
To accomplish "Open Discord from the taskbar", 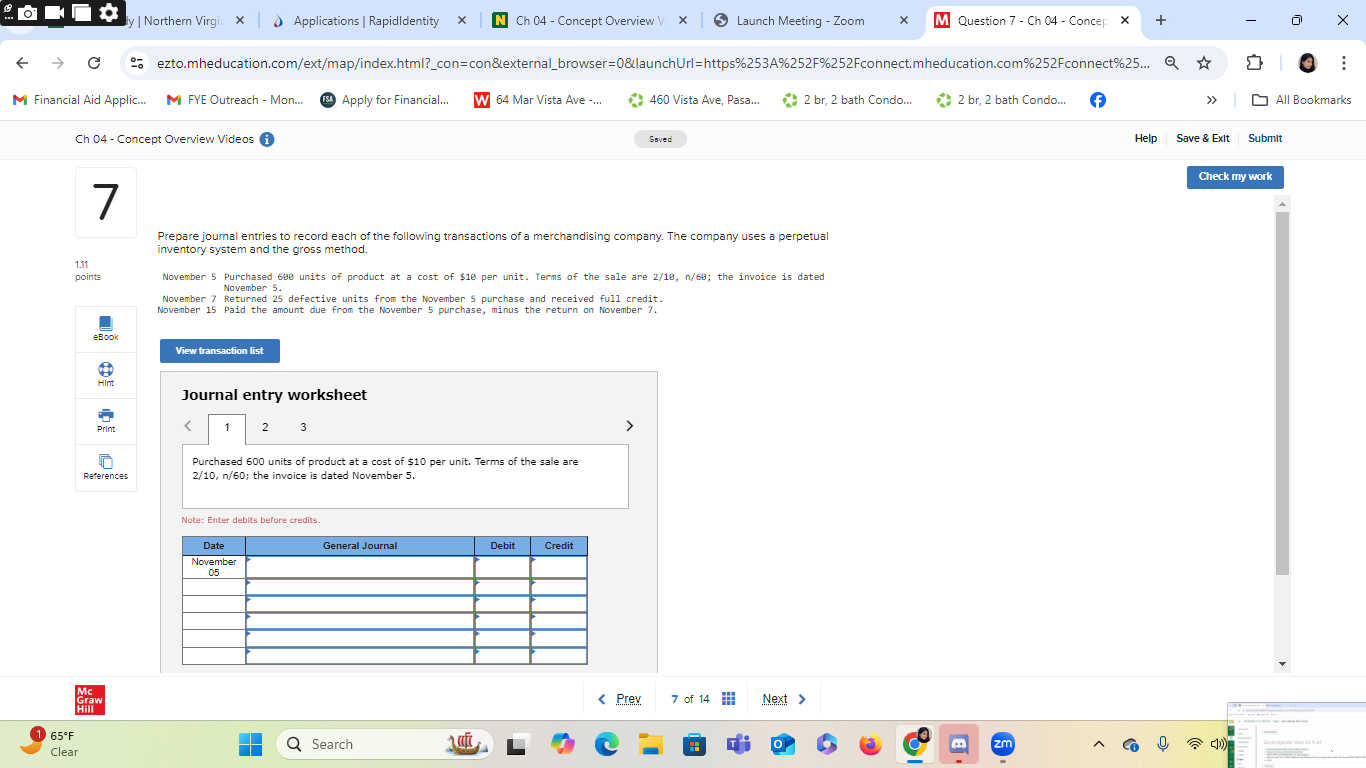I will [x=959, y=744].
